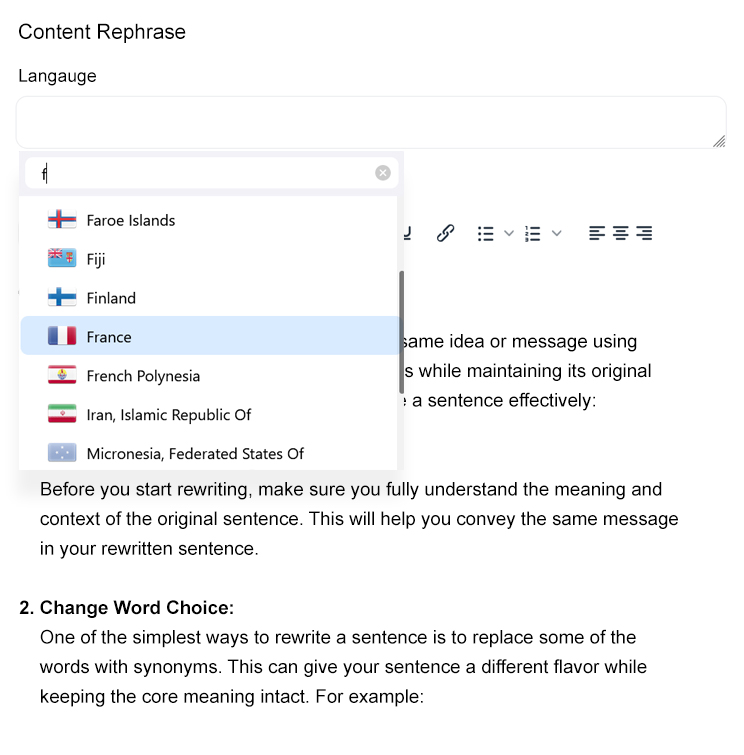Choose Micronesia, Federated States Of
Image resolution: width=744 pixels, height=755 pixels.
click(195, 454)
